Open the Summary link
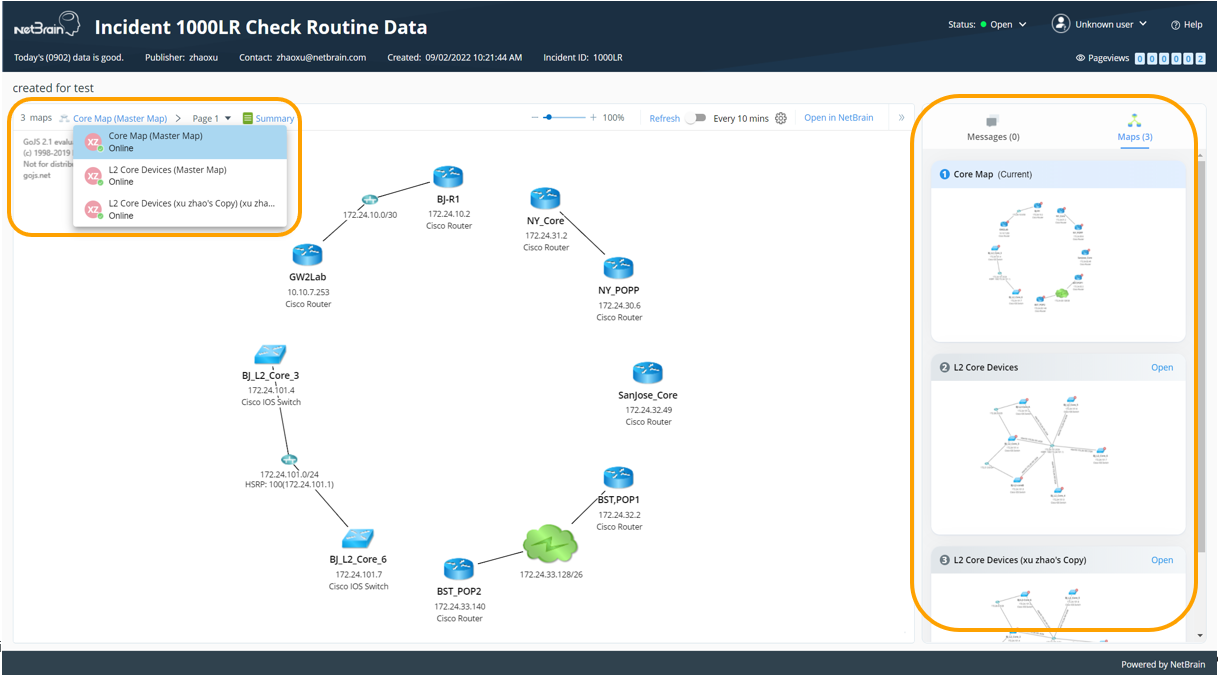This screenshot has width=1218, height=676. click(268, 118)
